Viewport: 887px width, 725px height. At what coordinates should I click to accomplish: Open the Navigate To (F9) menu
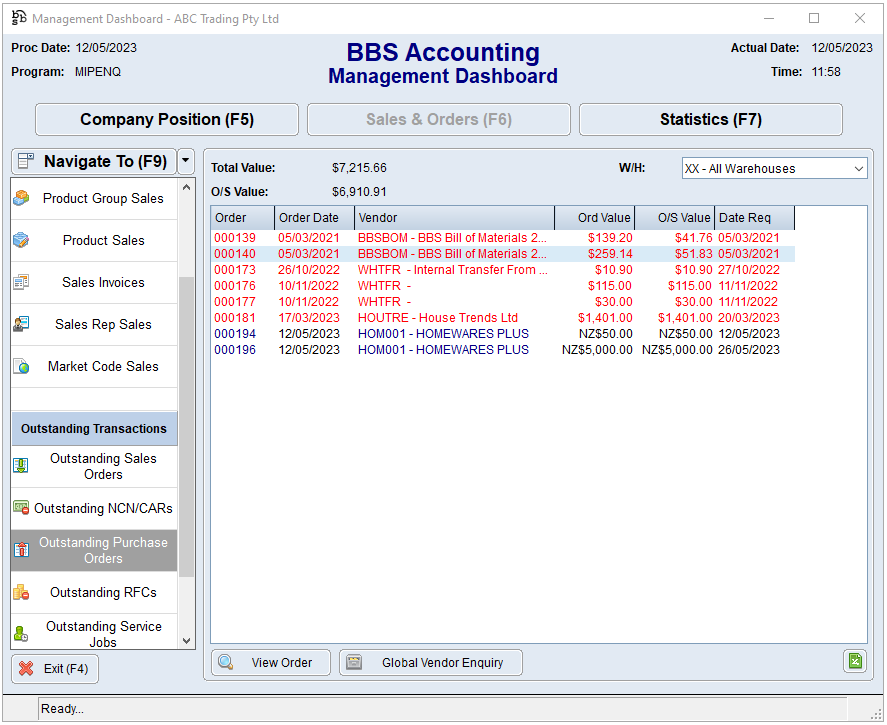pyautogui.click(x=93, y=161)
